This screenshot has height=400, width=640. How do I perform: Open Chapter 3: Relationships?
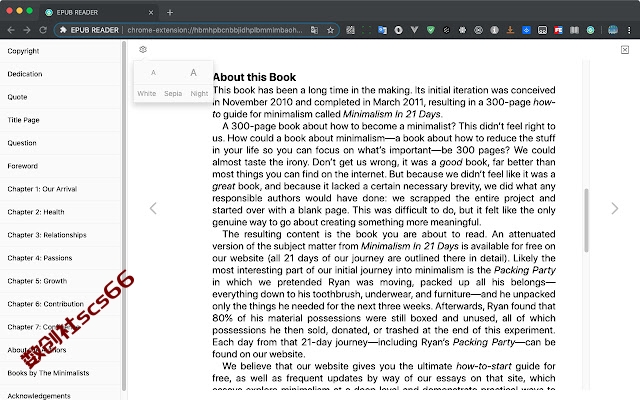pos(60,235)
